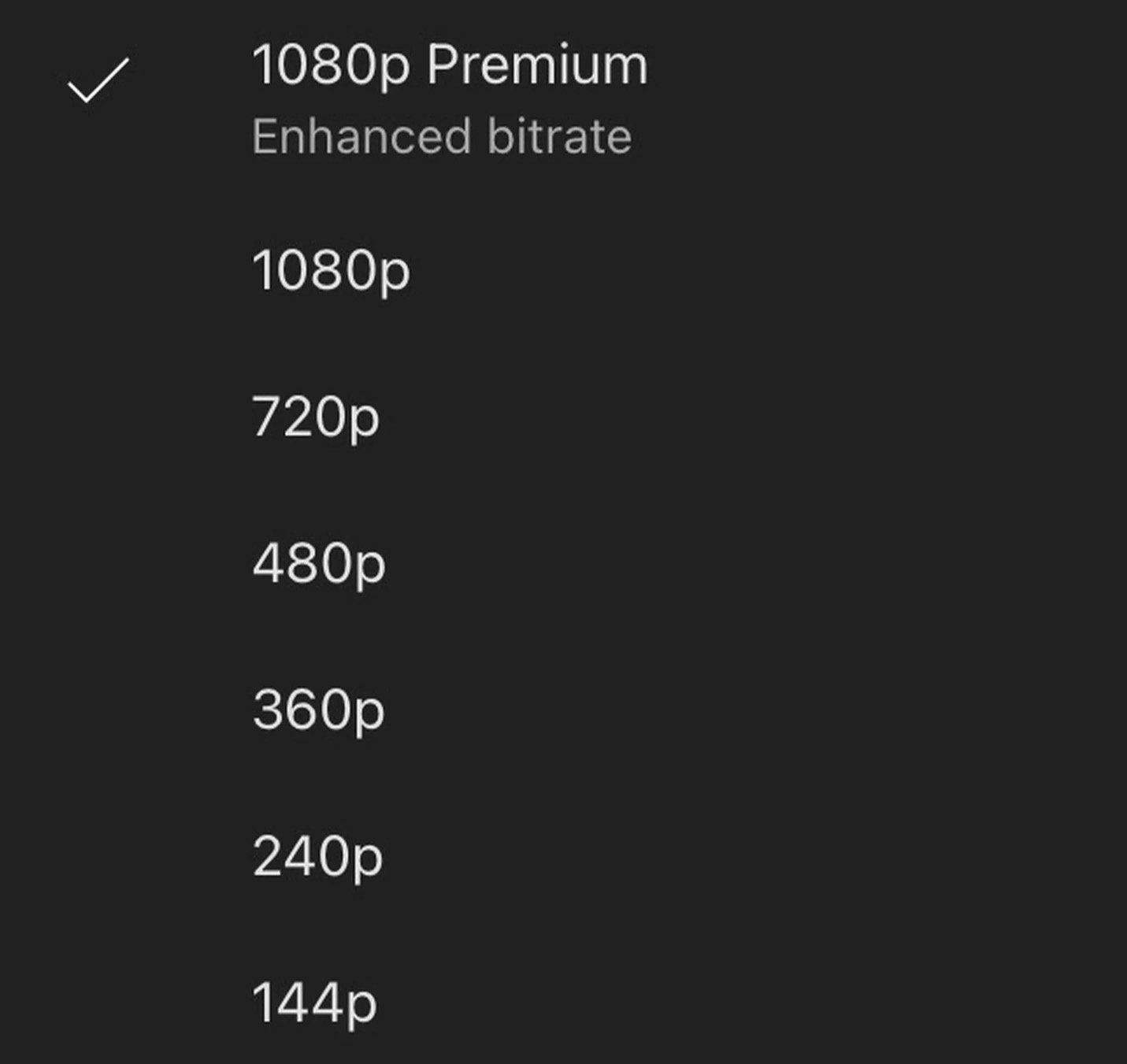Click the Enhanced bitrate subtitle text
Viewport: 1127px width, 1064px height.
coord(441,137)
